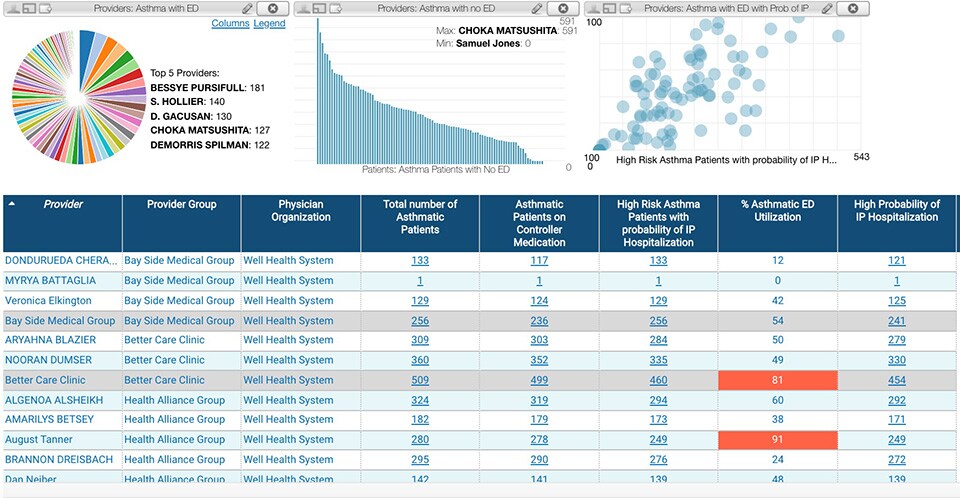Edit the 'Asthma with no ED' panel via pencil icon
Viewport: 960px width, 498px height.
tap(537, 8)
